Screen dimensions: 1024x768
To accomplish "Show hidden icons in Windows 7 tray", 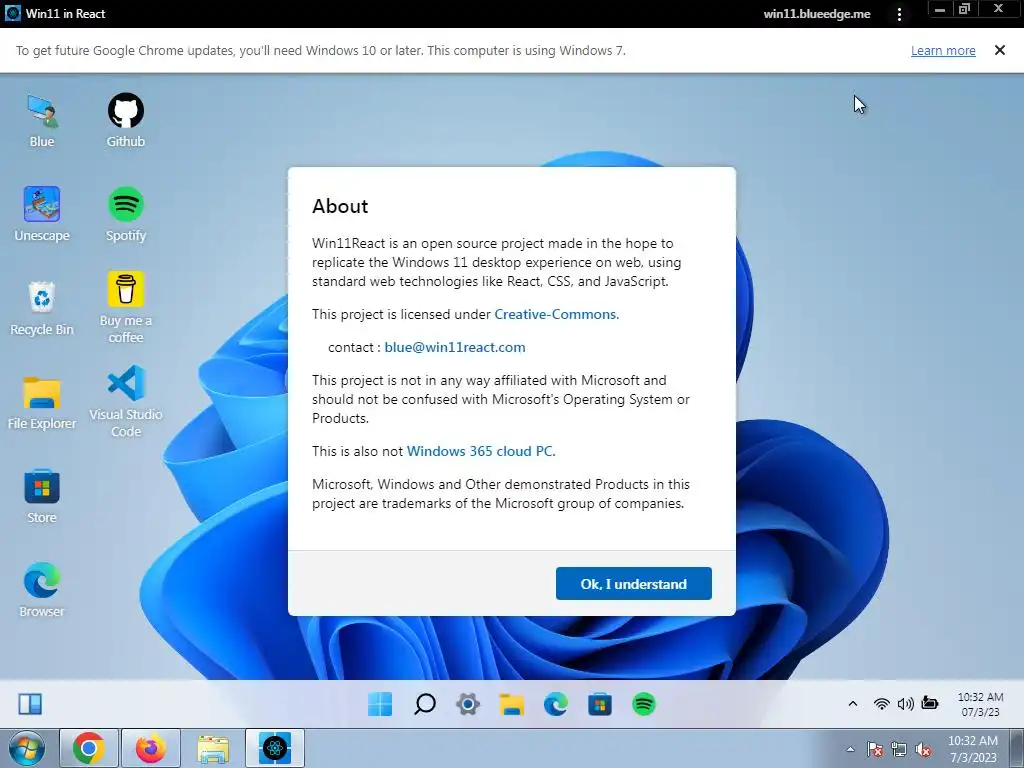I will click(x=850, y=749).
